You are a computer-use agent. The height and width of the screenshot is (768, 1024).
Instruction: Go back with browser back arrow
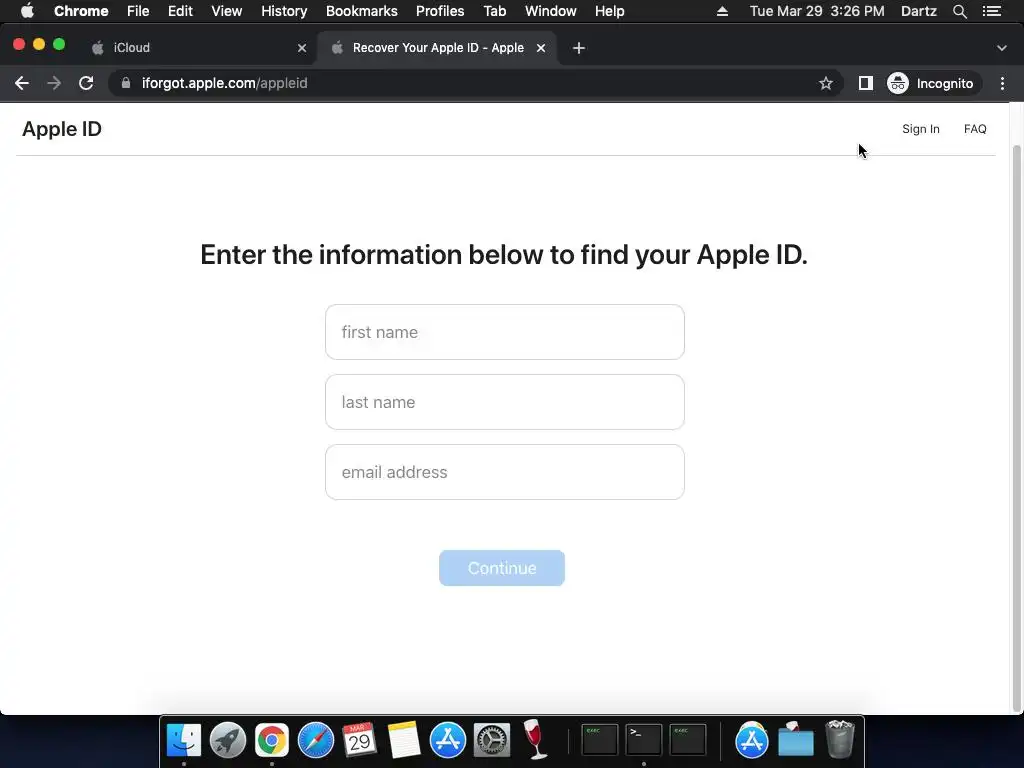coord(22,83)
